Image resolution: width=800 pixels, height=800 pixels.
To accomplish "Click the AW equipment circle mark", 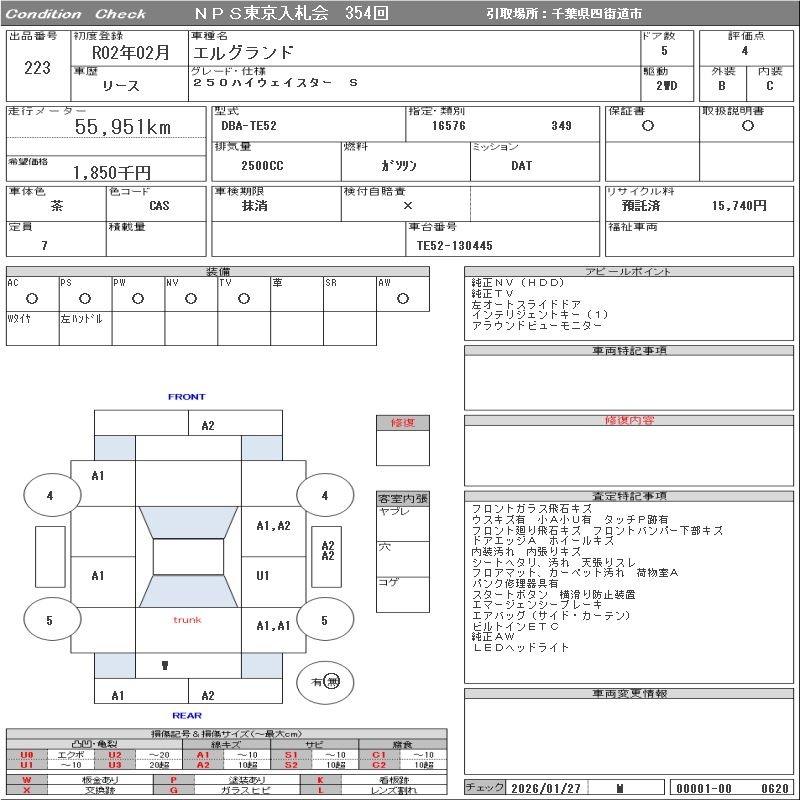I will pos(403,298).
